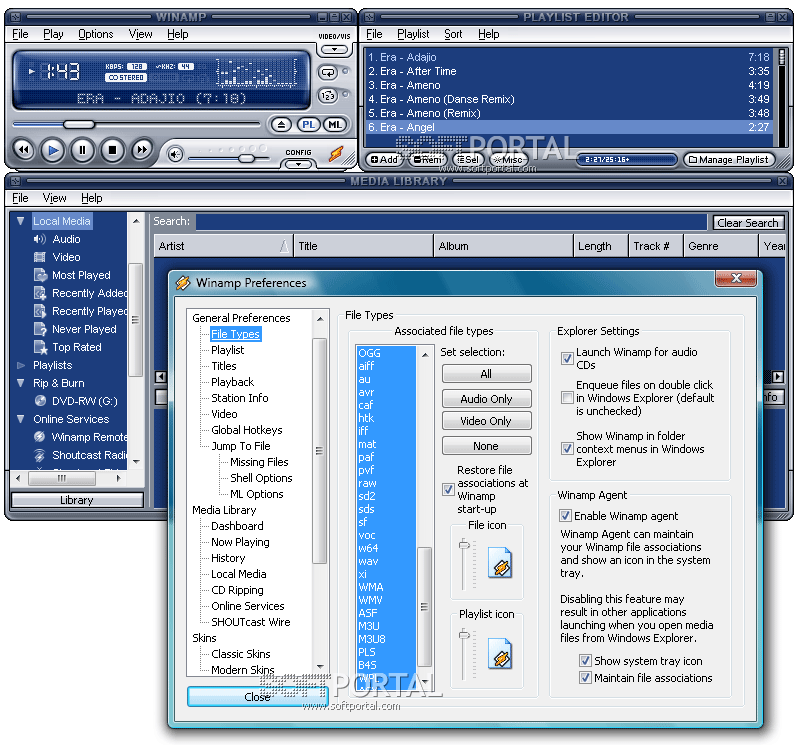This screenshot has width=797, height=745.
Task: Toggle Show Winamp in folder context menus
Action: (x=567, y=449)
